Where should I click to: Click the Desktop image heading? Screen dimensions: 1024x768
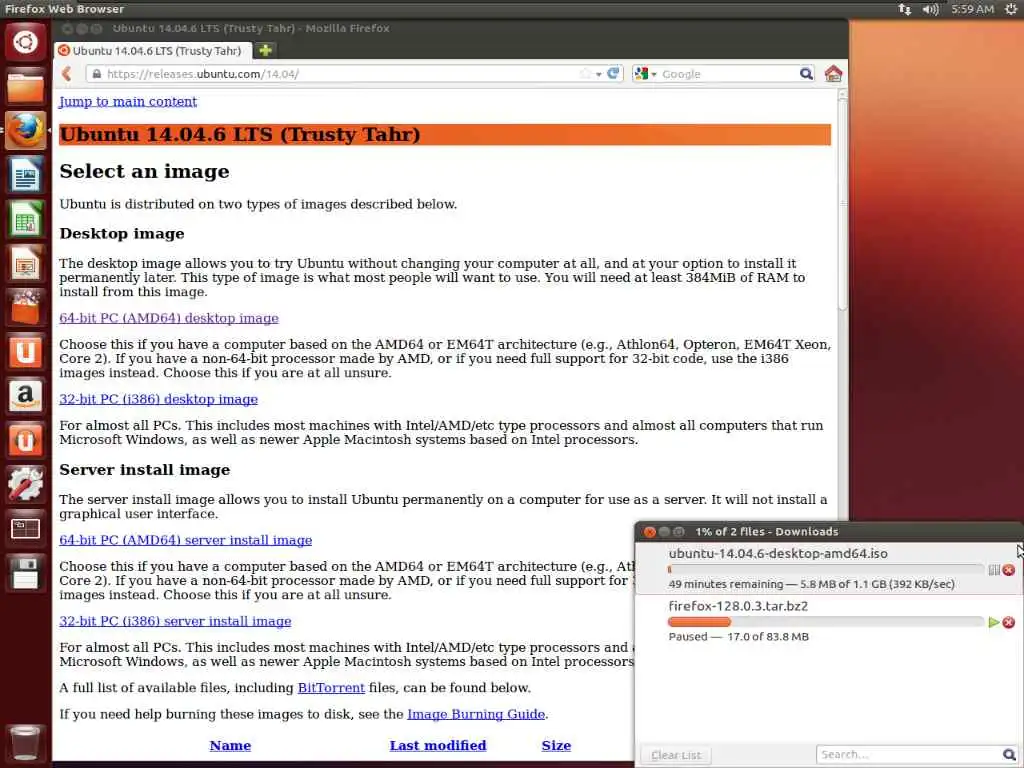tap(122, 233)
